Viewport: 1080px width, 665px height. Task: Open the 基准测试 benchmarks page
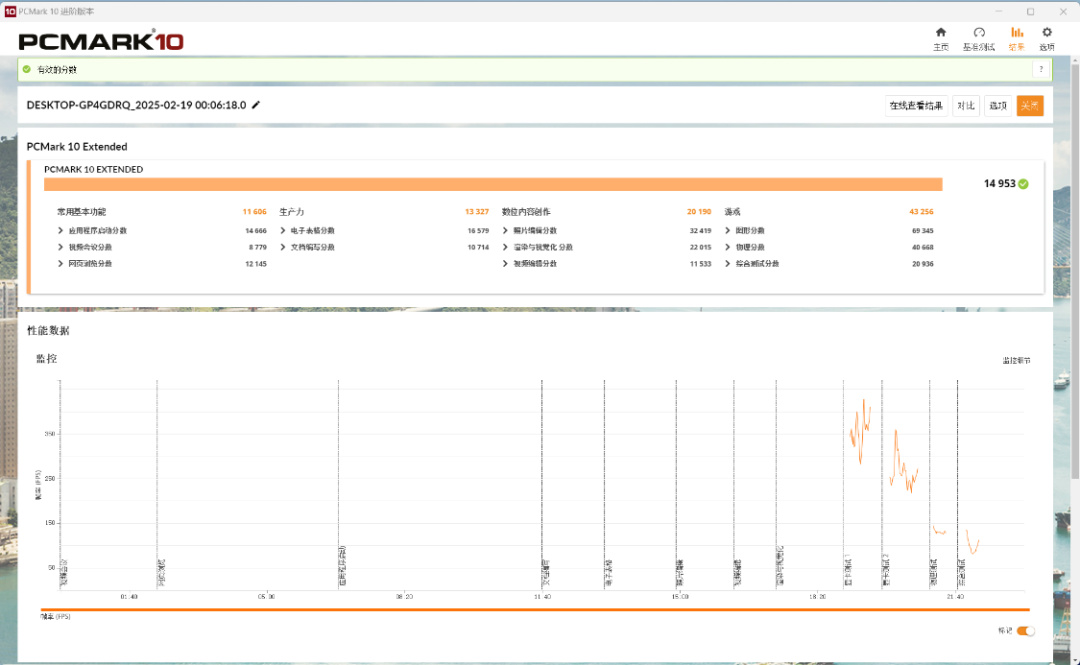click(978, 39)
